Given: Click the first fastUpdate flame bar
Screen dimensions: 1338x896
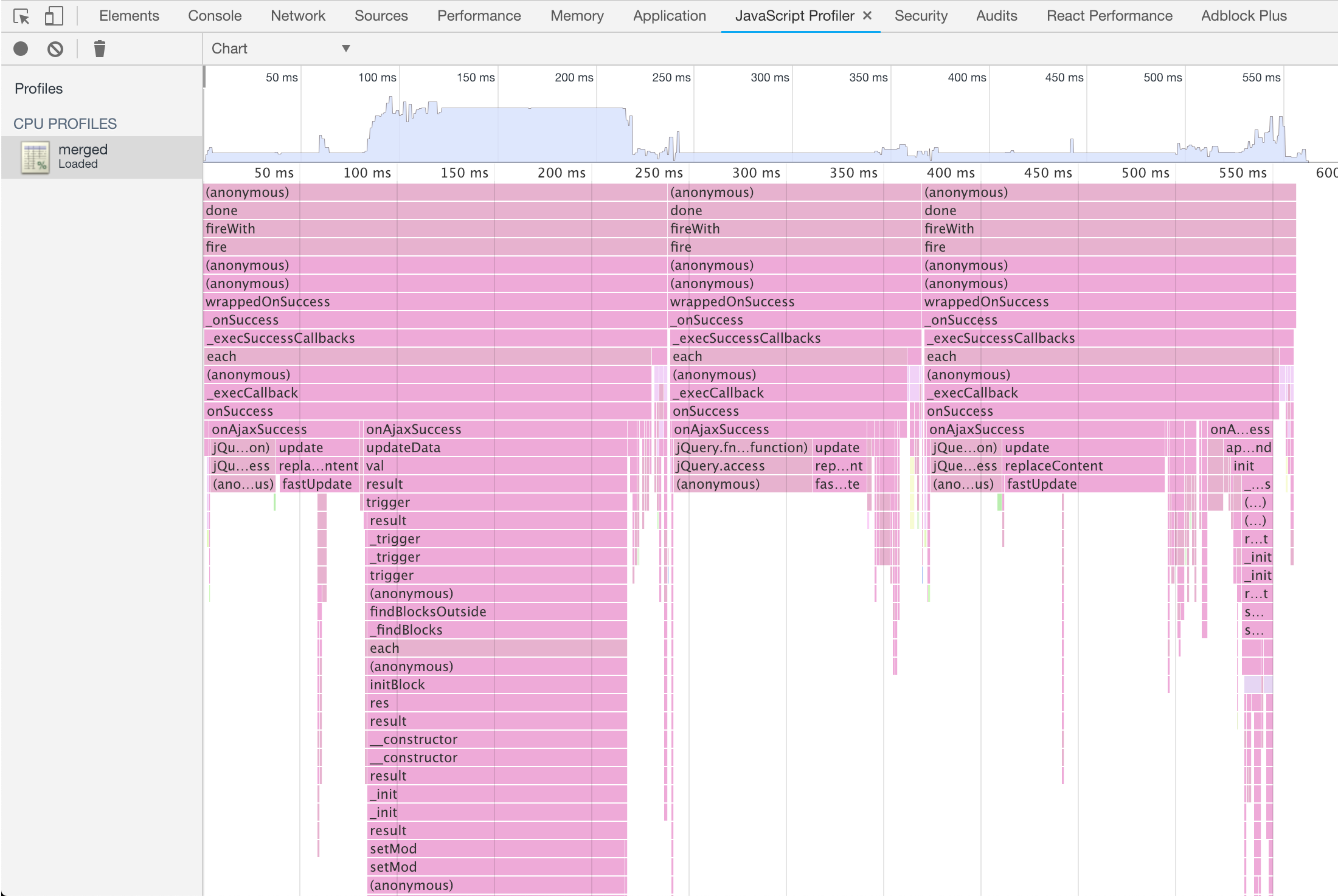Looking at the screenshot, I should (320, 484).
